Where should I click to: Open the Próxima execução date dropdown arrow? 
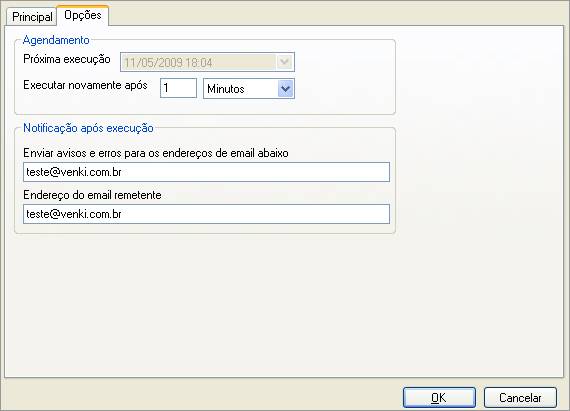[284, 61]
